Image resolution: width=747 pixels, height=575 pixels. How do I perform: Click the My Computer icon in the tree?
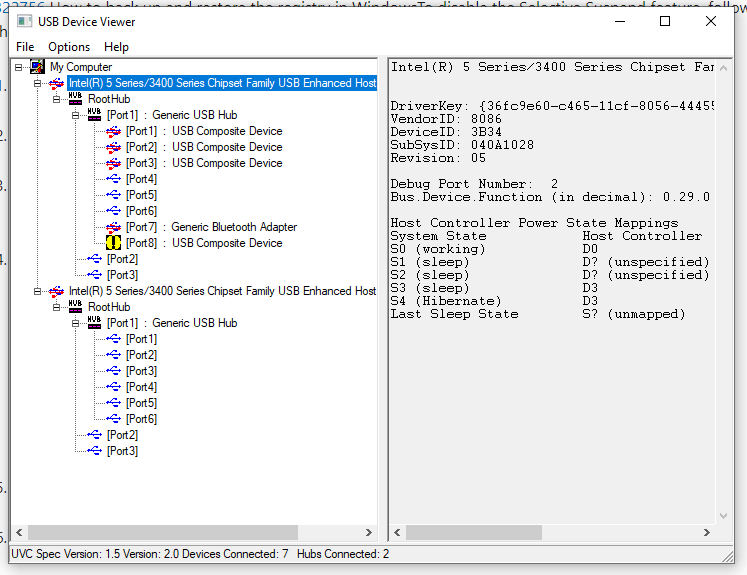pyautogui.click(x=37, y=67)
